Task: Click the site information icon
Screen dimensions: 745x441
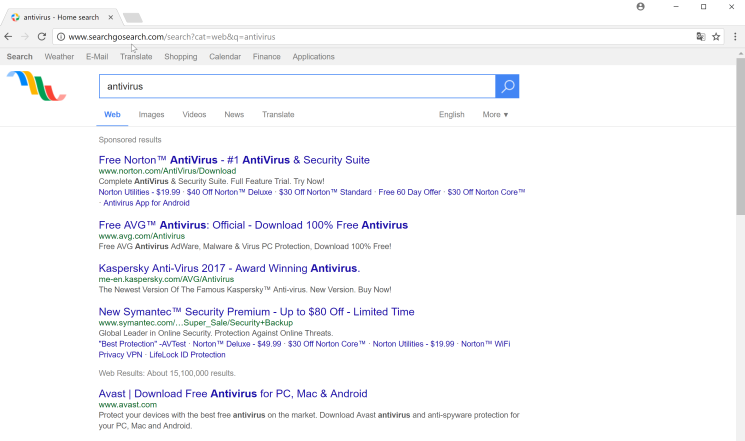Action: (x=61, y=37)
